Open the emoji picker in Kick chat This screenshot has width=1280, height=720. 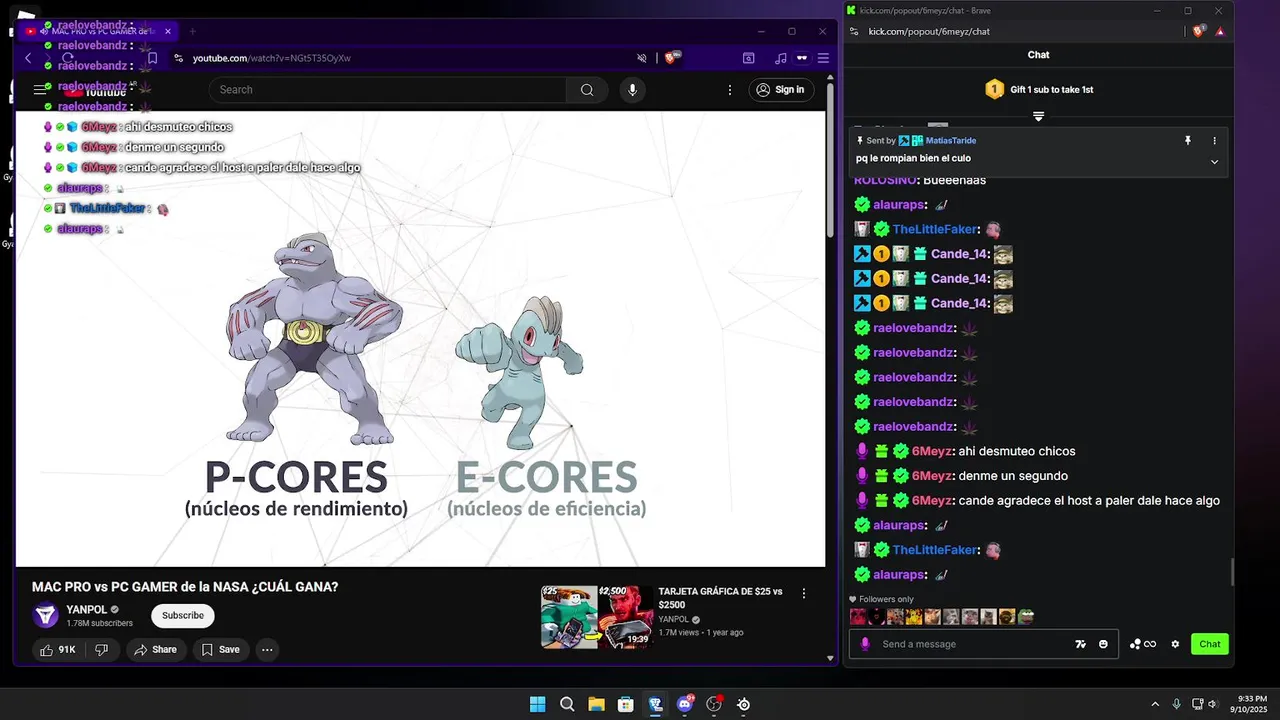1103,644
